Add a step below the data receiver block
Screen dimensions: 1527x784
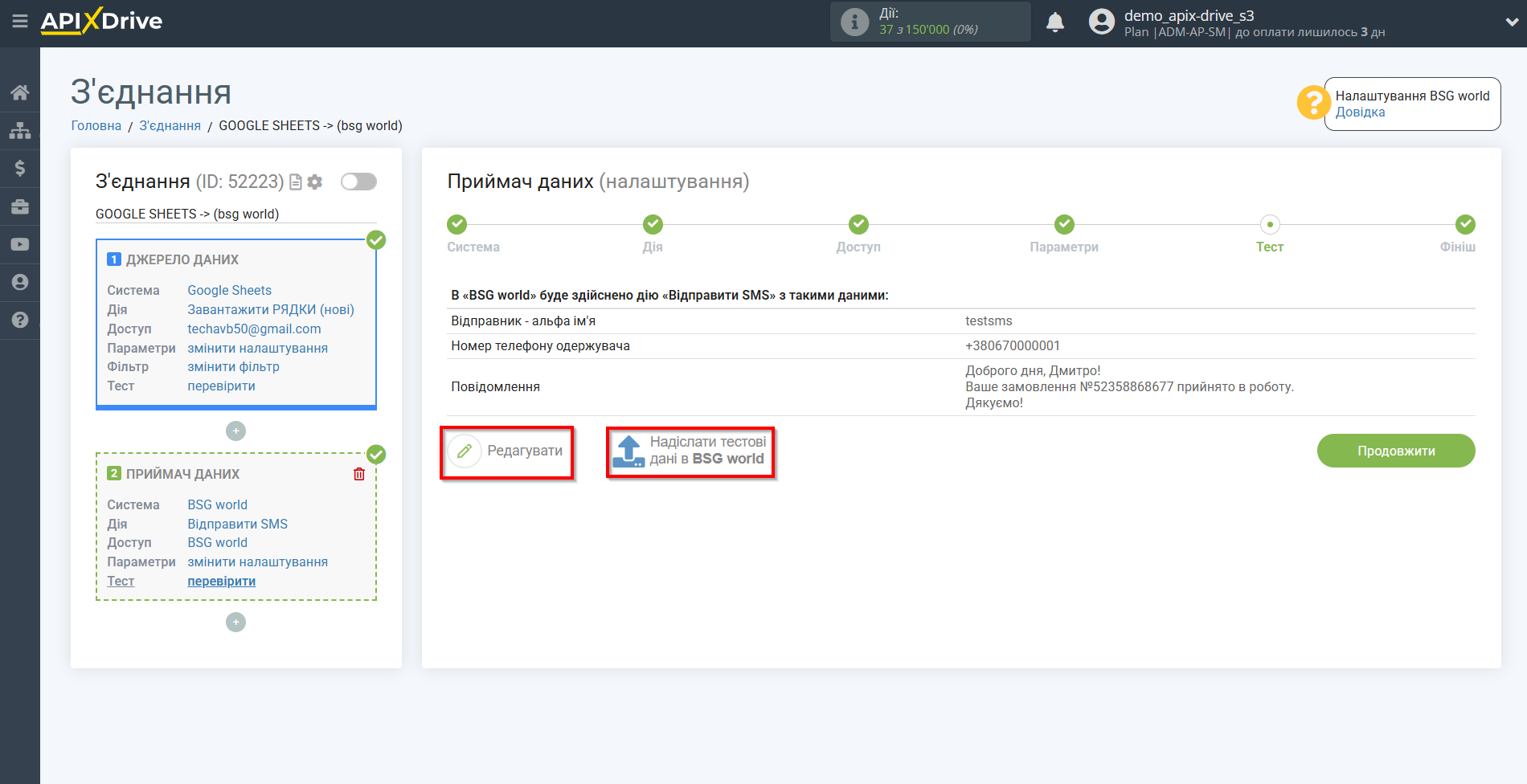(x=235, y=623)
